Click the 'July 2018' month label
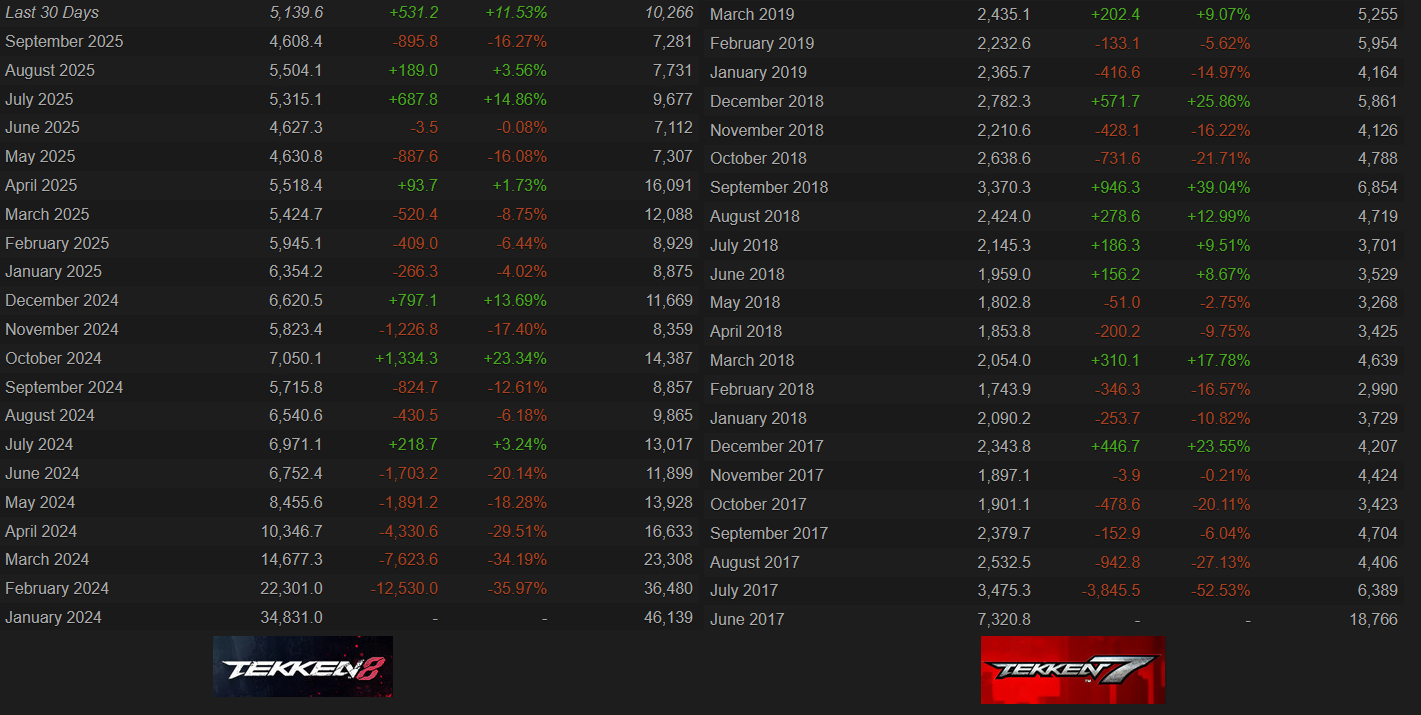Screen dimensions: 1421x715 tap(744, 245)
